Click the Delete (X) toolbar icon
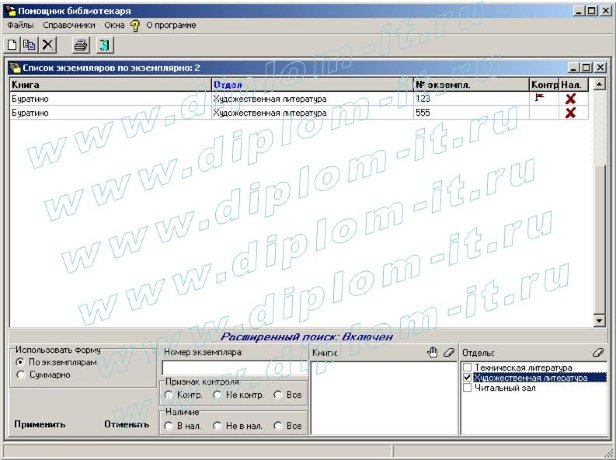Screen dimensions: 616x460 pyautogui.click(x=48, y=45)
